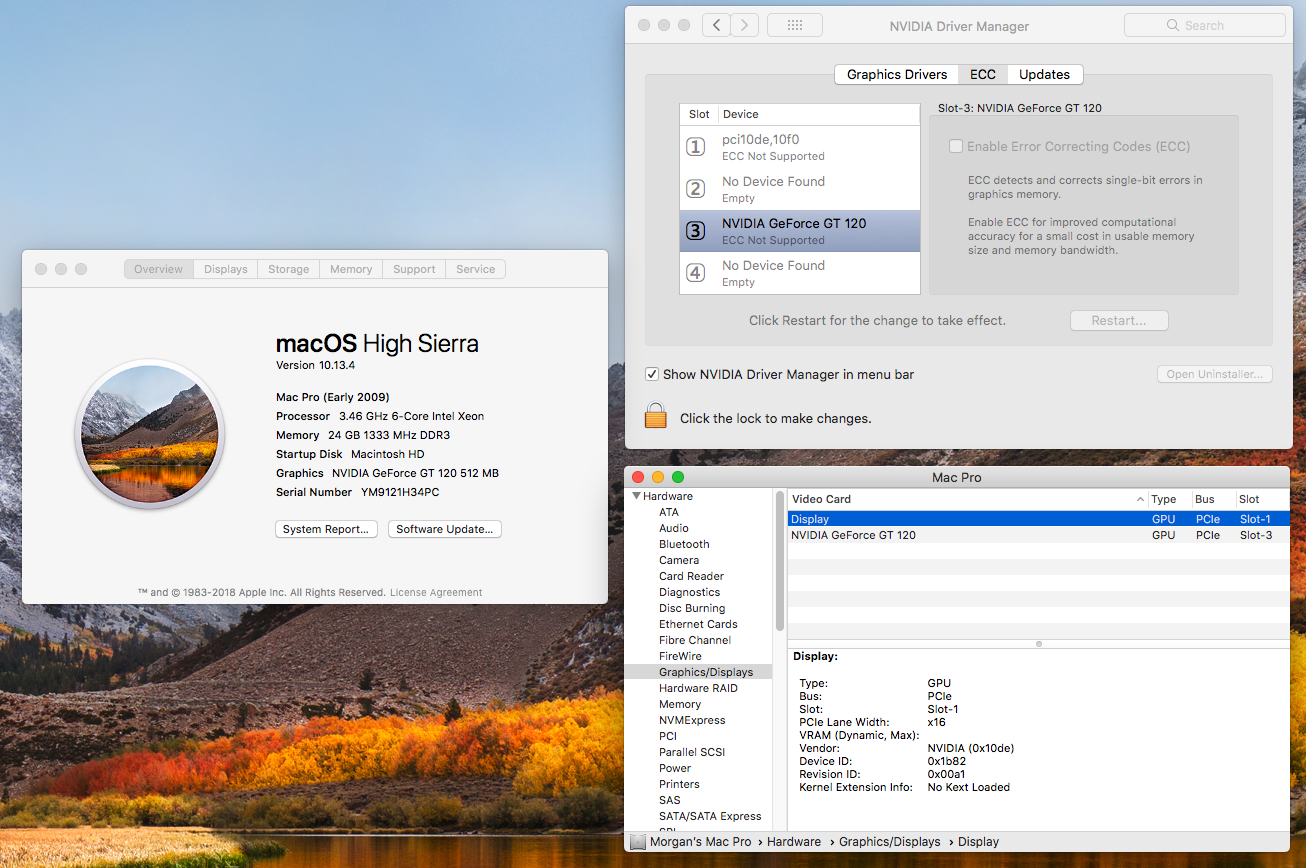Click Device column header in Driver Manager

(818, 114)
